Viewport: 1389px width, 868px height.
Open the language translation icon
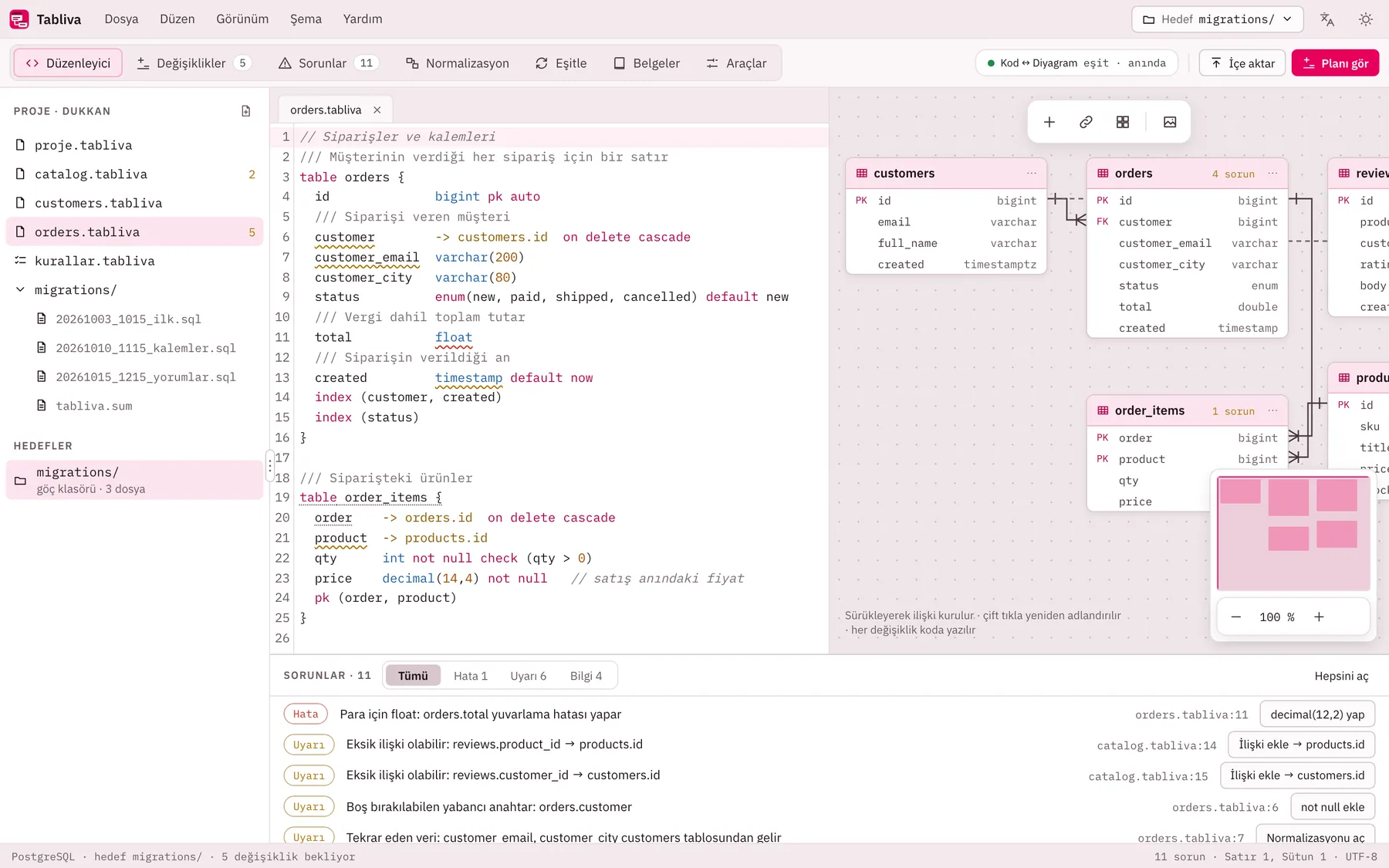click(1327, 19)
